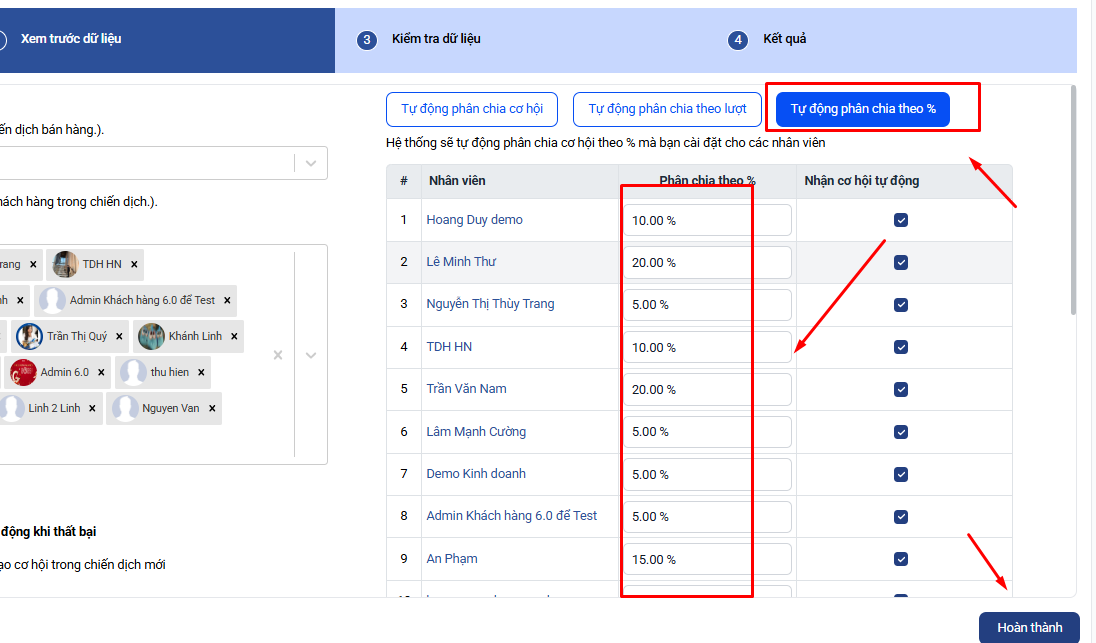Remove Nguyen Van tag

[212, 408]
